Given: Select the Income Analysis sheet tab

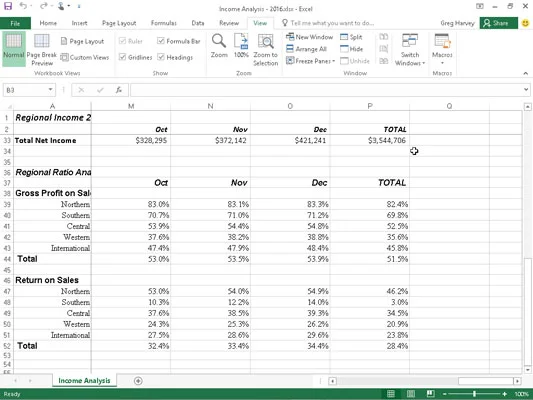Looking at the screenshot, I should tap(84, 381).
